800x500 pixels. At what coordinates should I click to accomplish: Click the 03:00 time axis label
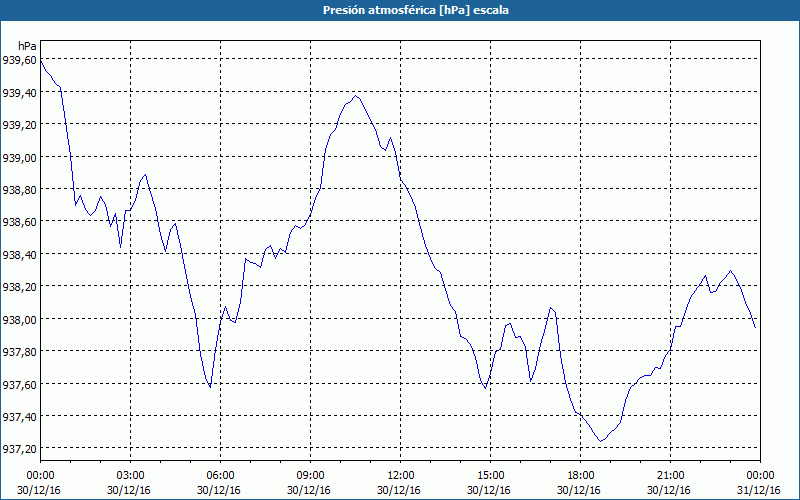pyautogui.click(x=130, y=476)
